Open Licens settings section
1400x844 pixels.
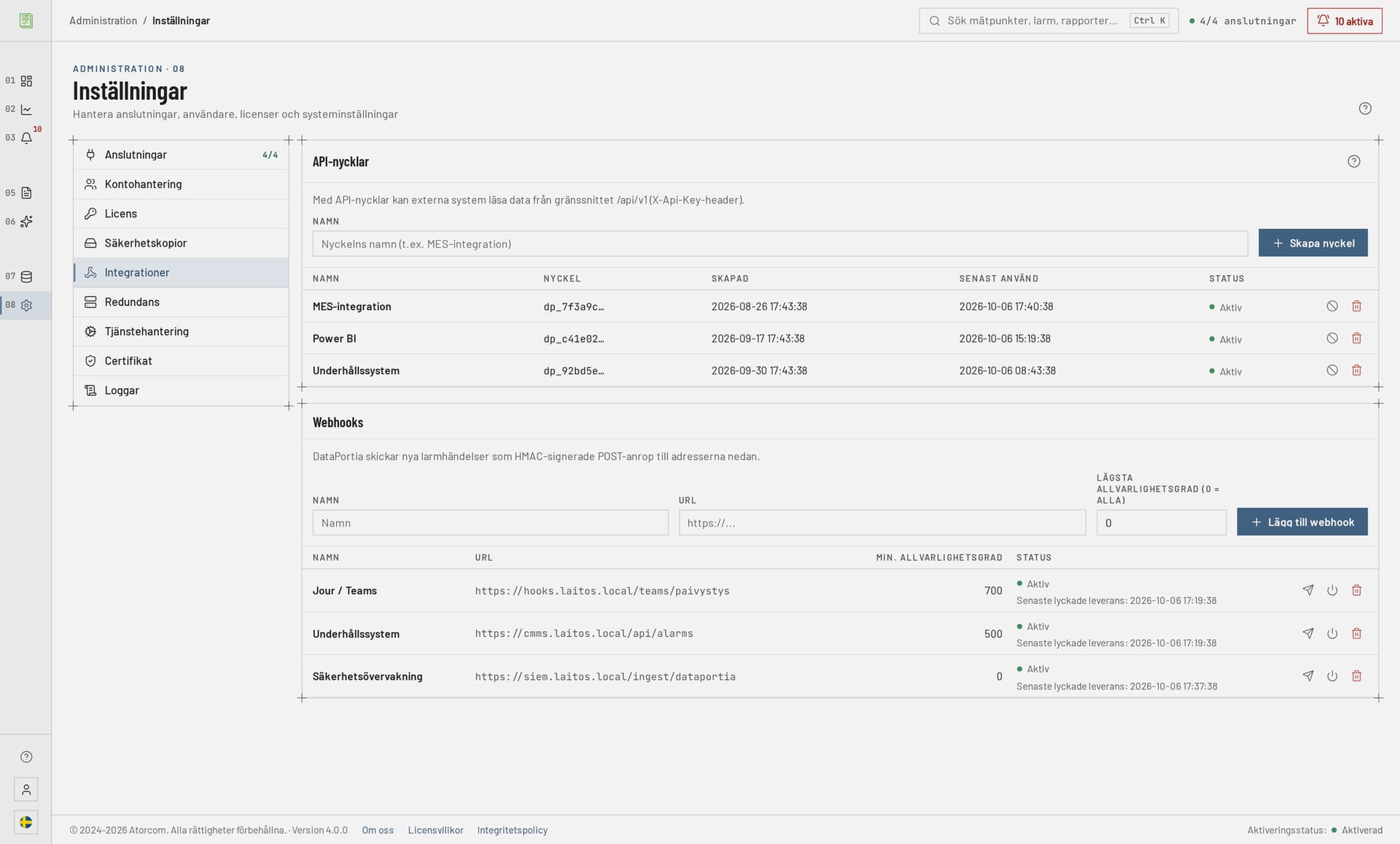pos(181,214)
